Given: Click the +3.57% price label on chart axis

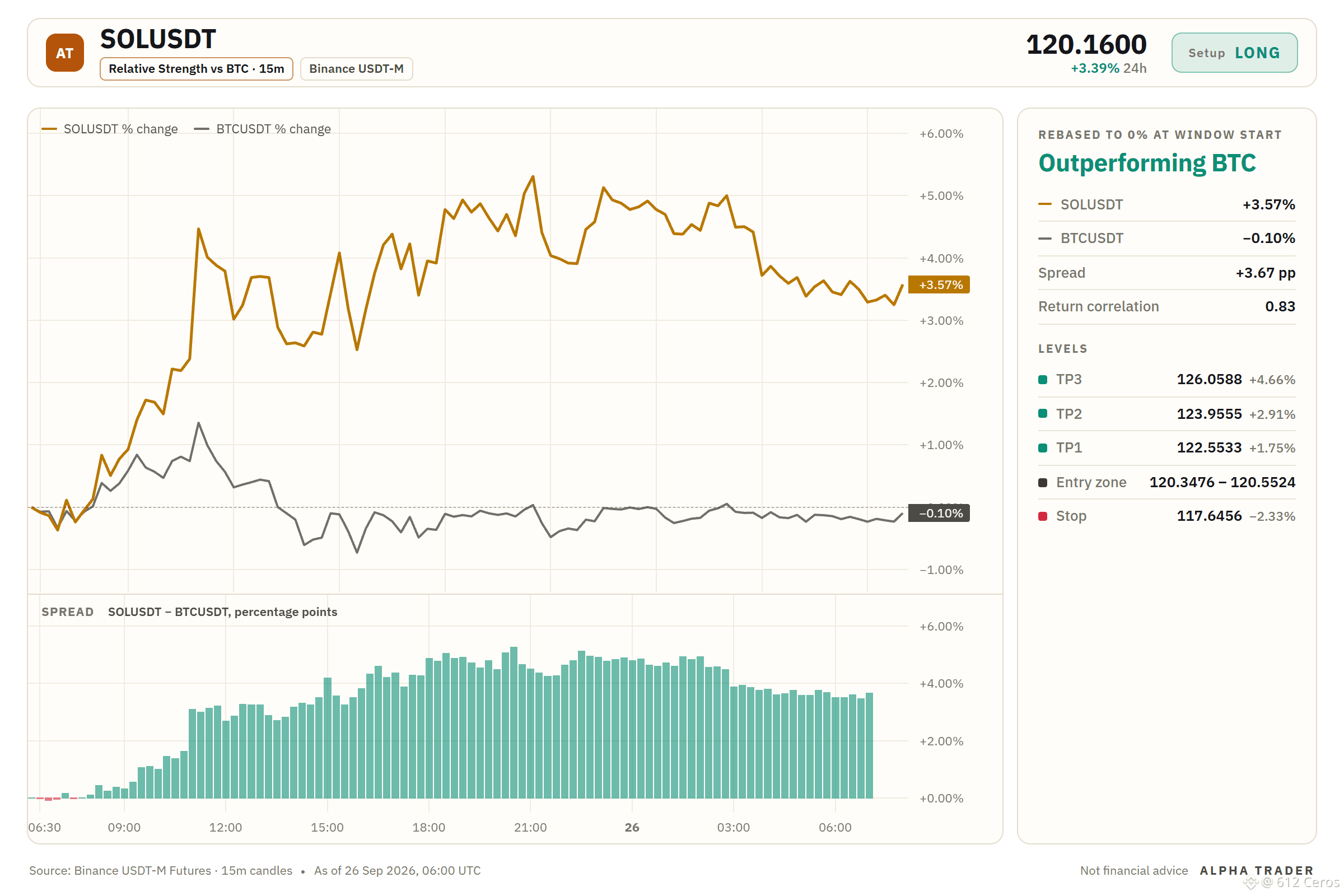Looking at the screenshot, I should [x=939, y=284].
